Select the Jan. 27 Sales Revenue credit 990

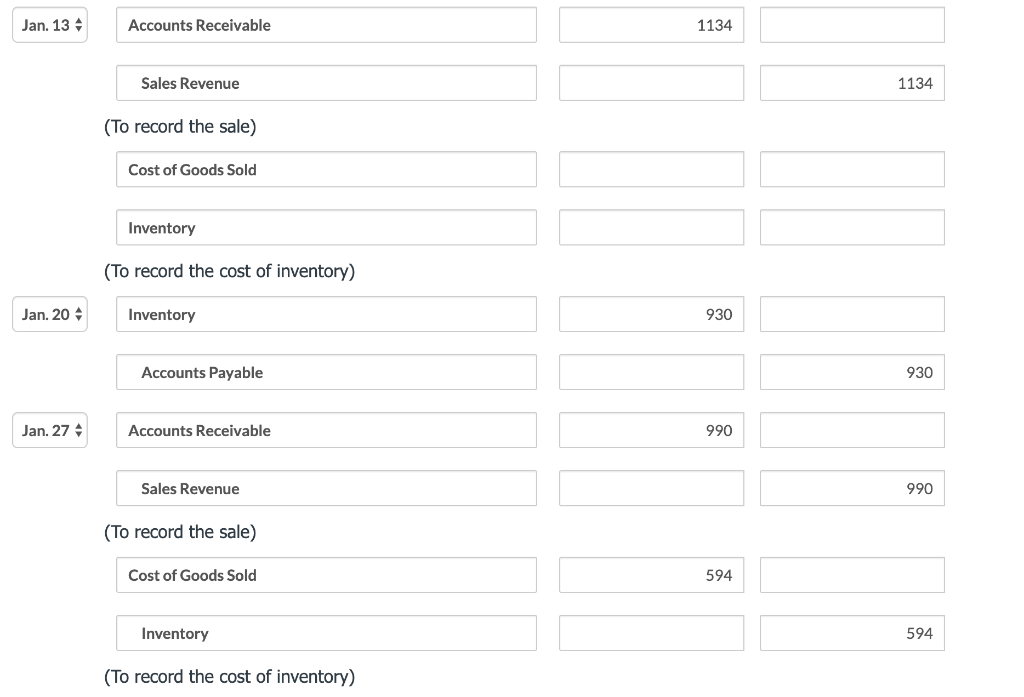[x=852, y=488]
